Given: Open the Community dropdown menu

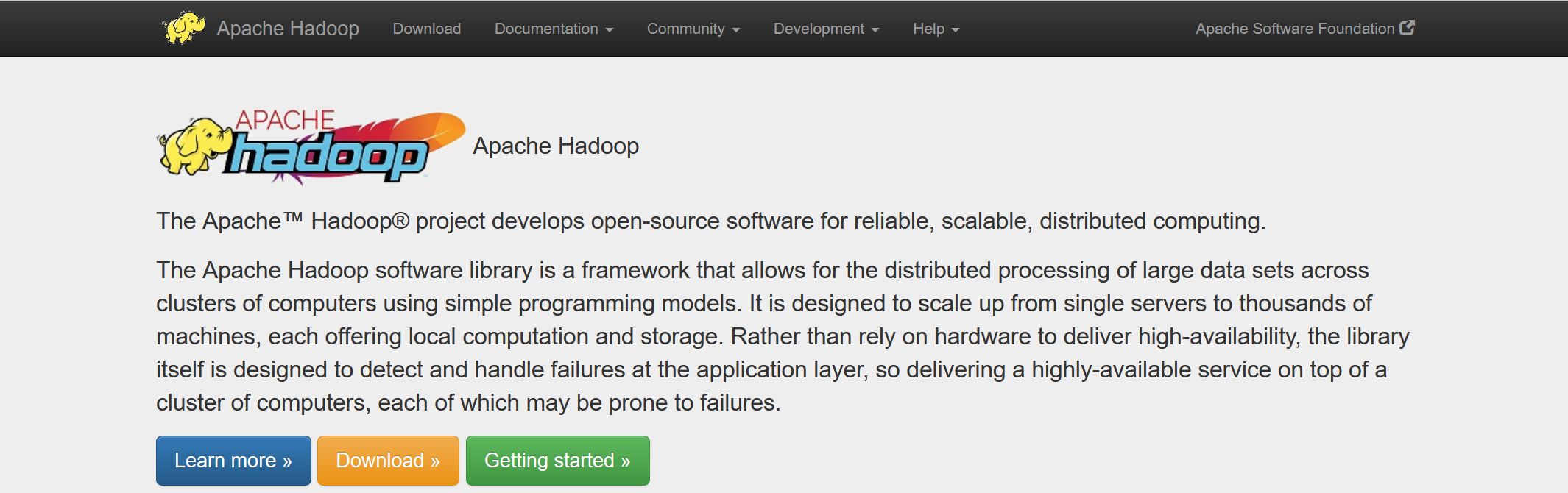Looking at the screenshot, I should [x=693, y=29].
